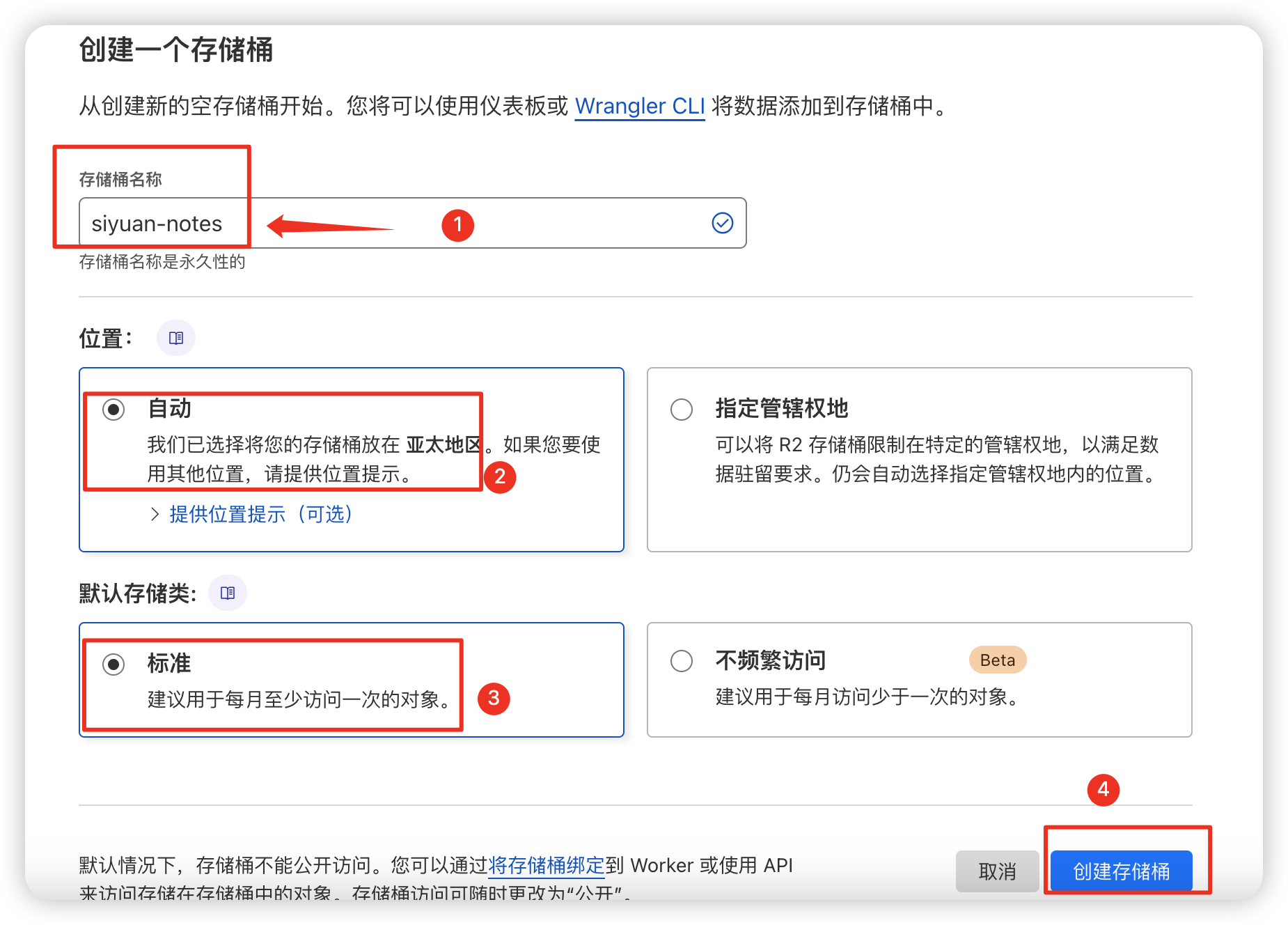Choose the 不频繁访问 storage class radio button

tap(681, 660)
